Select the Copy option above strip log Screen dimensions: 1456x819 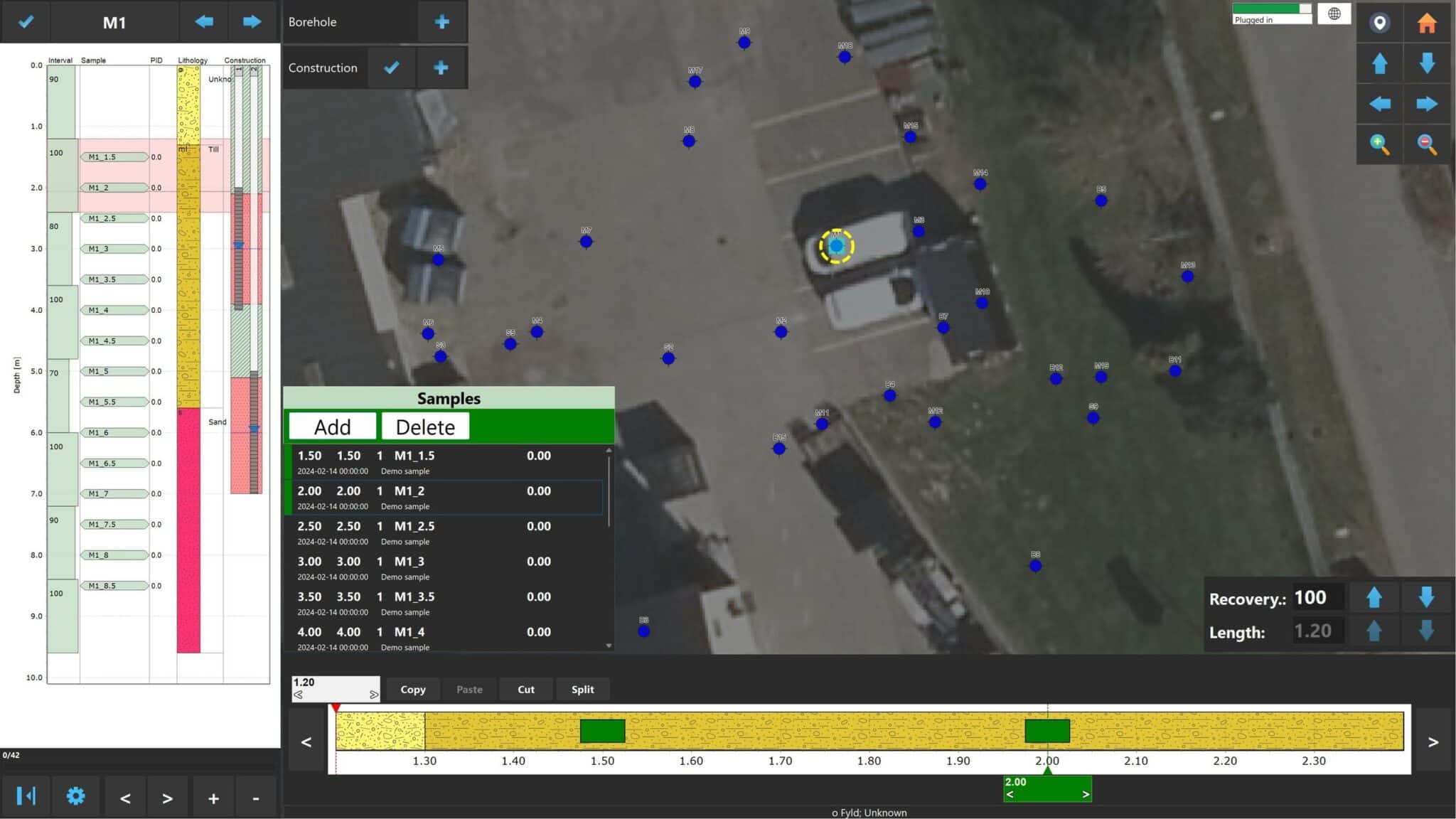click(x=412, y=689)
